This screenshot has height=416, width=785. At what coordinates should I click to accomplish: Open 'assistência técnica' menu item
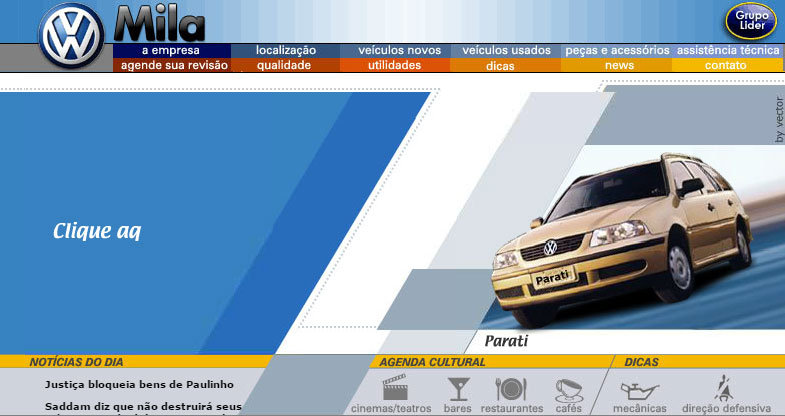[x=728, y=51]
